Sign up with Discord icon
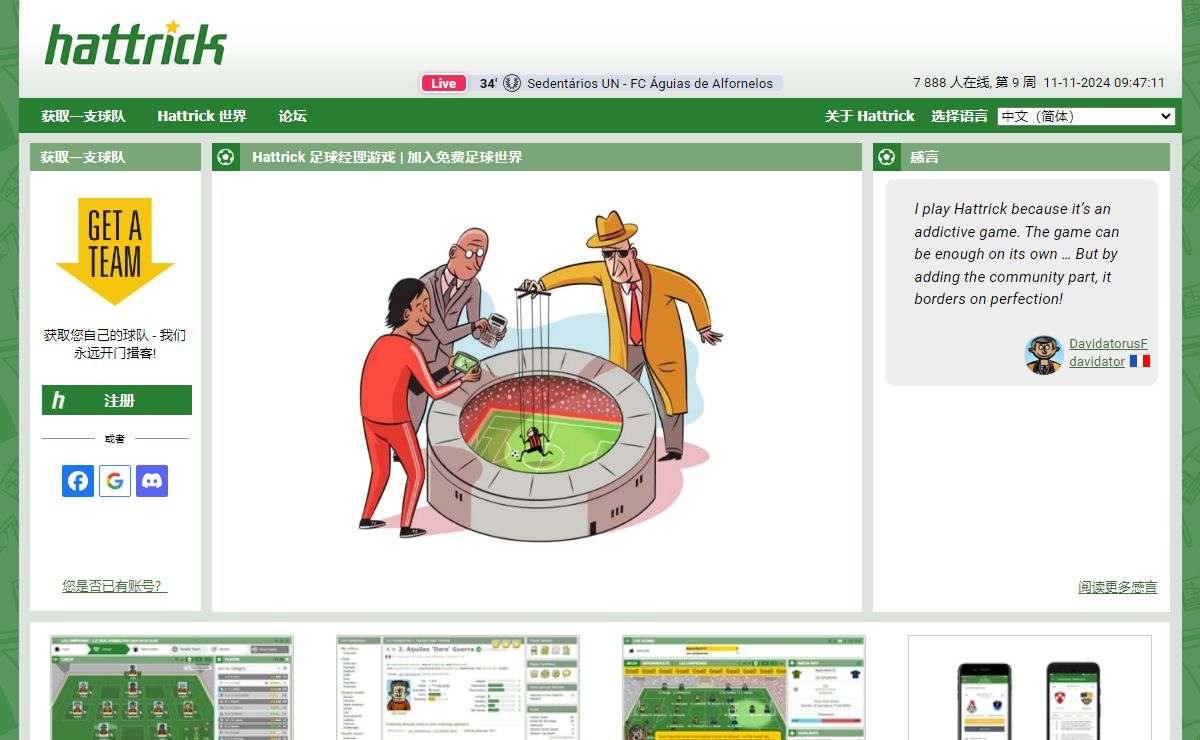 pyautogui.click(x=152, y=481)
